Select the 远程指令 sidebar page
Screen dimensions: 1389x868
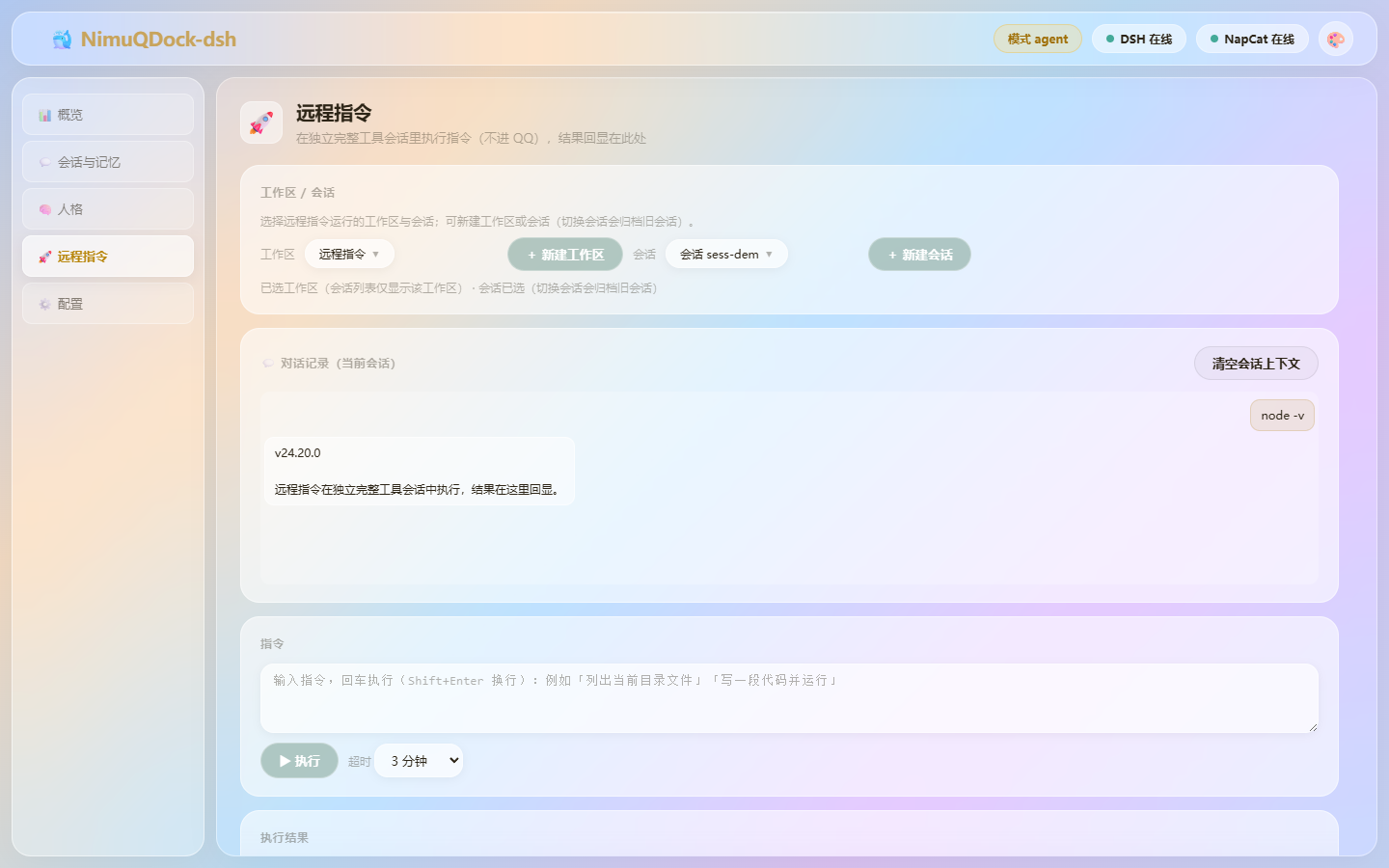108,257
